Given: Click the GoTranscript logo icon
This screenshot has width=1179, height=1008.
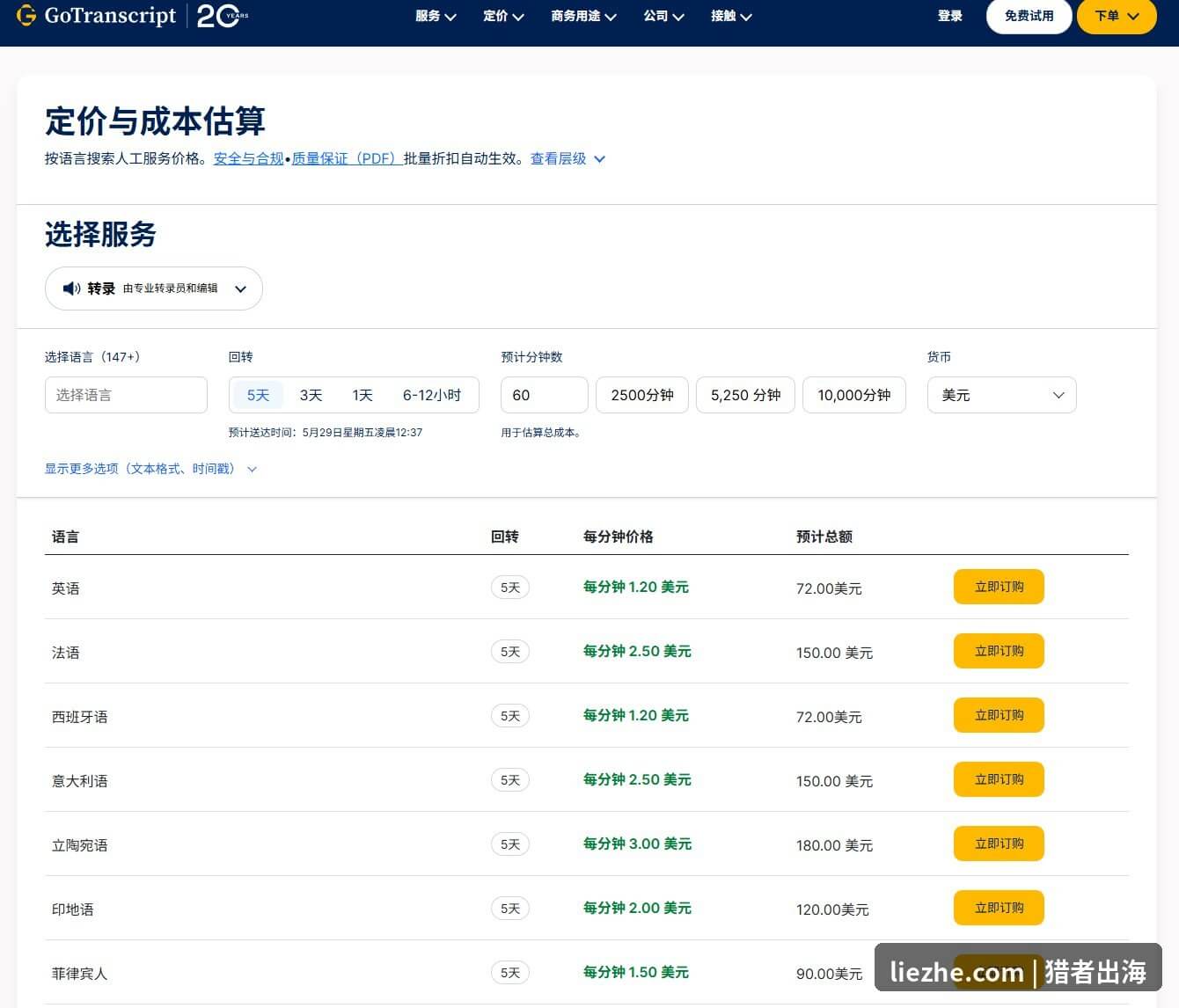Looking at the screenshot, I should point(26,15).
